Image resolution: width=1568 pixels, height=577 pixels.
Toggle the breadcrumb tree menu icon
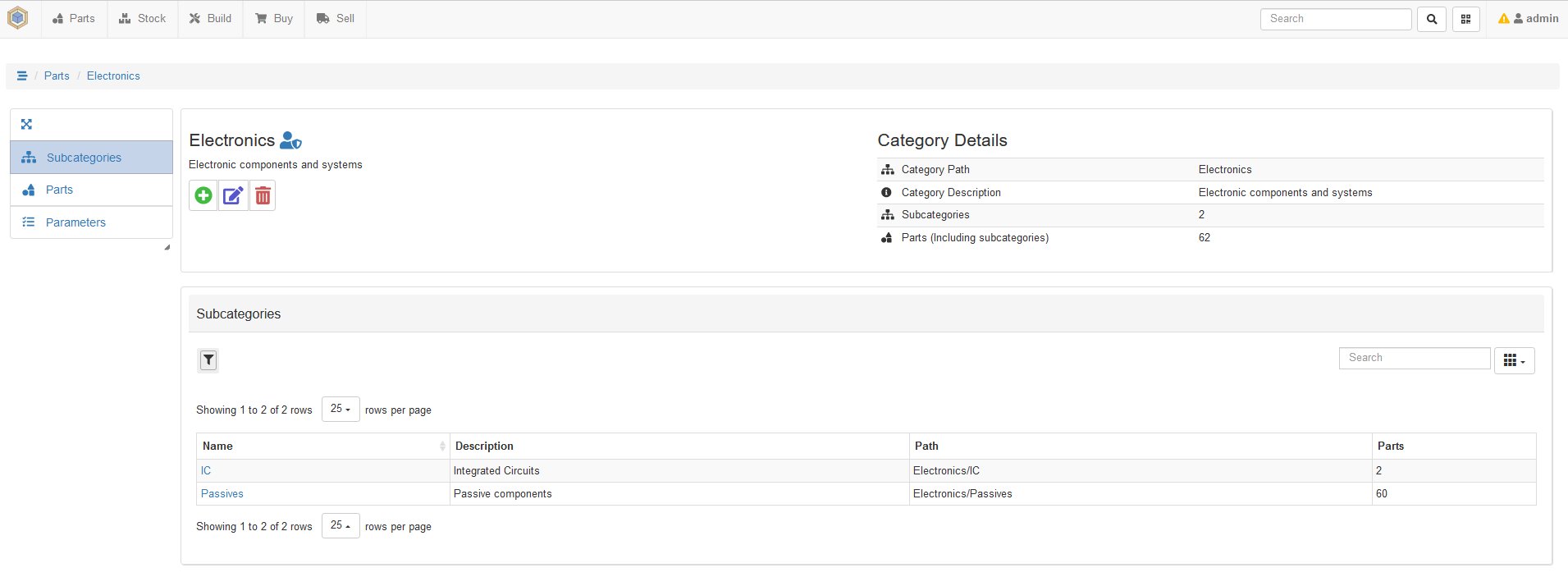point(22,76)
